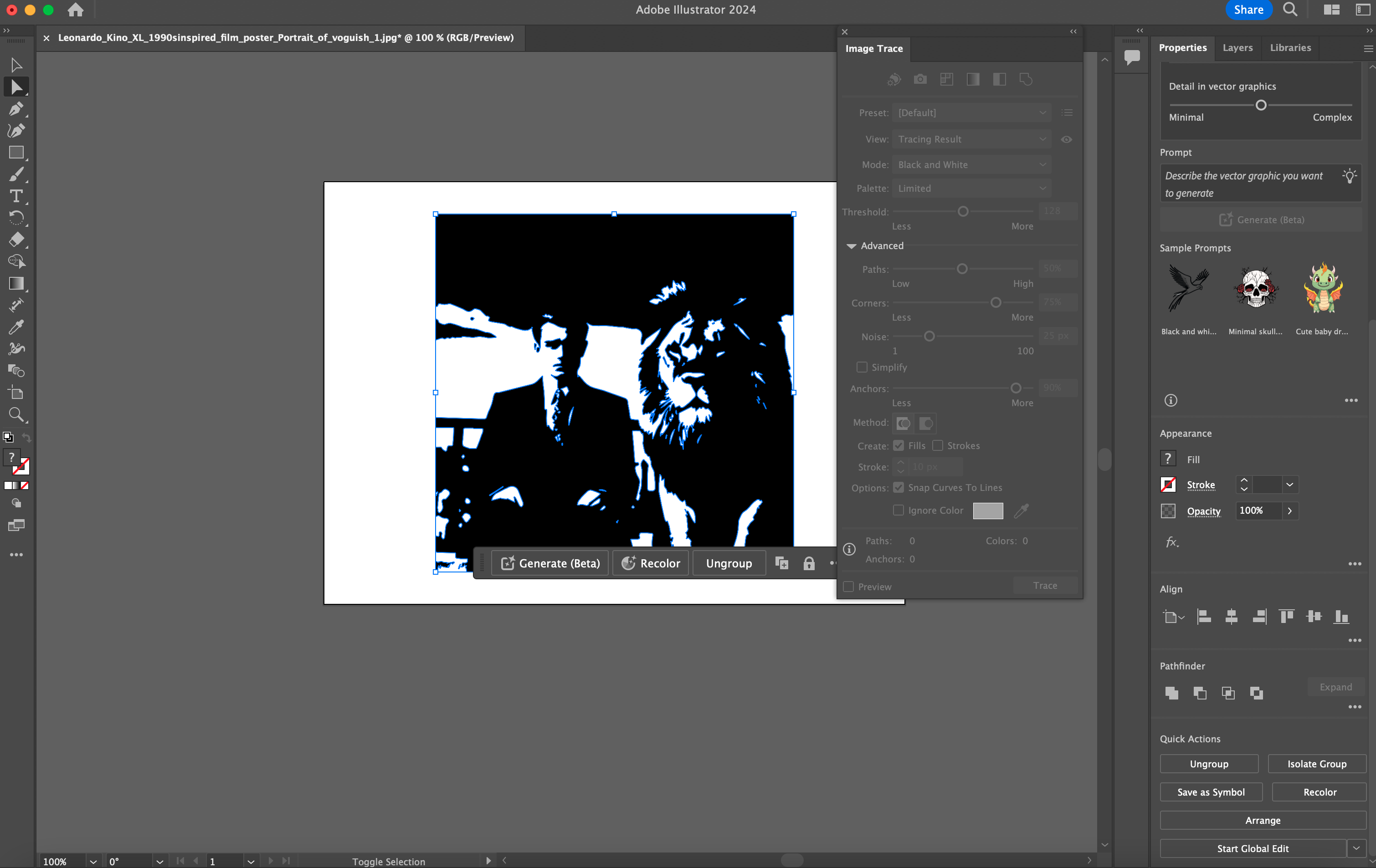Collapse the Advanced section
Image resolution: width=1376 pixels, height=868 pixels.
(x=851, y=245)
